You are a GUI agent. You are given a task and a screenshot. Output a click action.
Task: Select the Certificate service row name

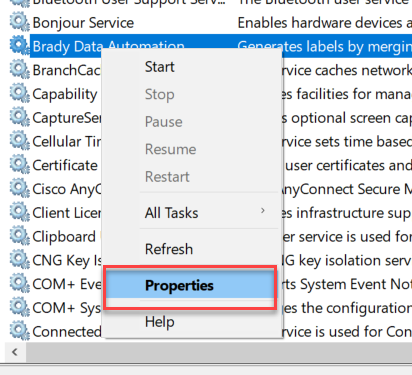point(65,165)
